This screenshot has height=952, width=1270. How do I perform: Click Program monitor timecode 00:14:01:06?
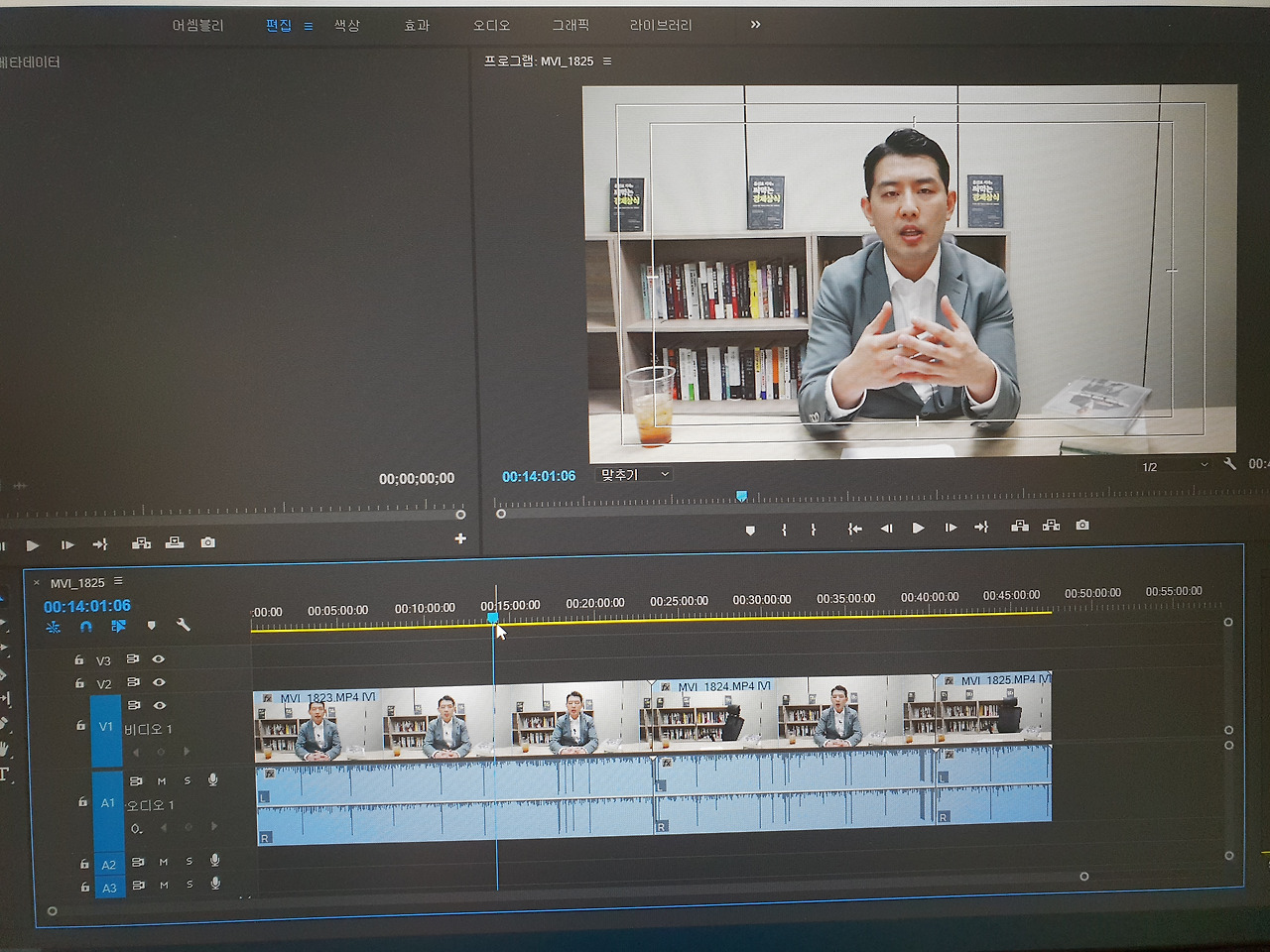(539, 476)
